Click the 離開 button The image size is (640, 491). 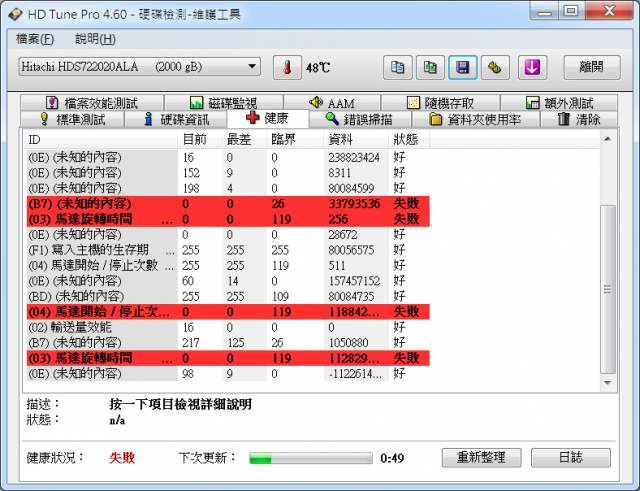point(592,67)
